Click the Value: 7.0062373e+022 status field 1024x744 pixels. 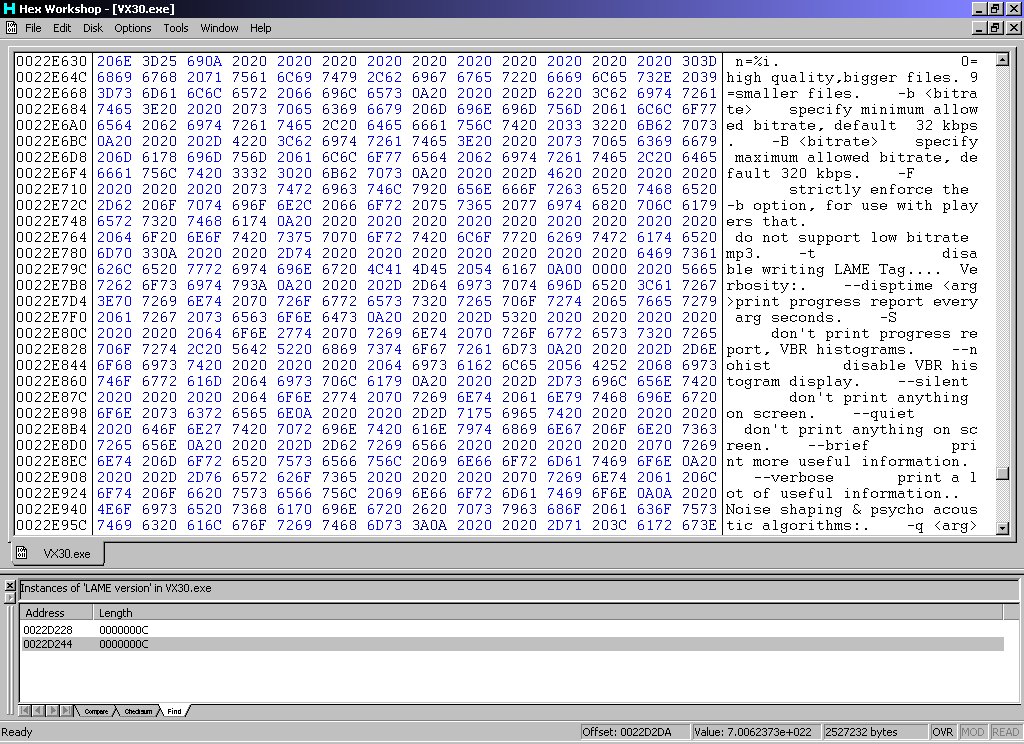(x=755, y=732)
